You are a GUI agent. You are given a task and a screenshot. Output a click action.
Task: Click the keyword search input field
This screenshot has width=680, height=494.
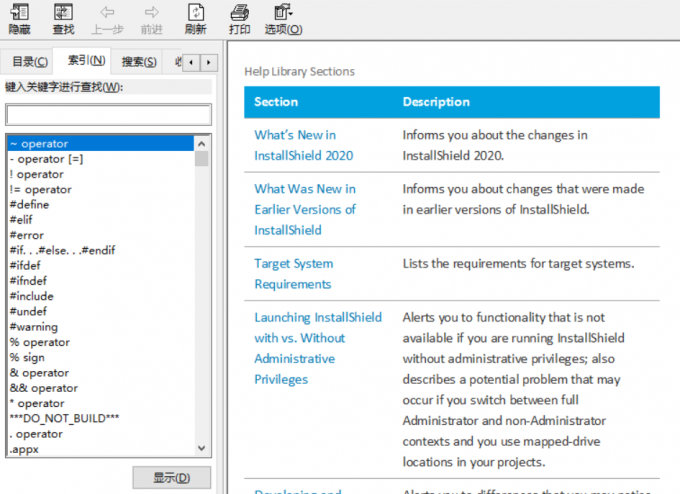pos(108,115)
